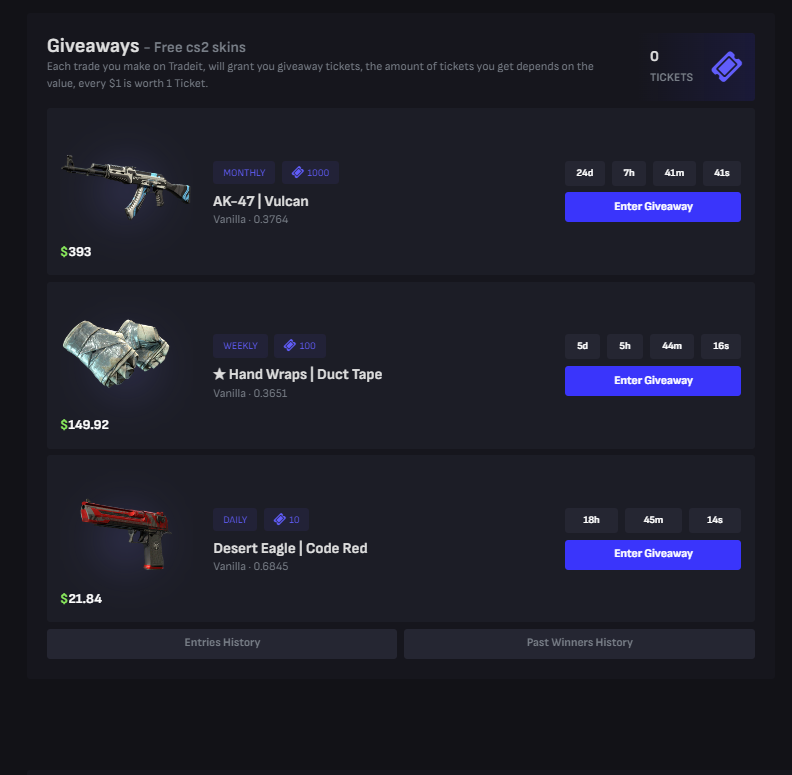Click the AK-47 | Vulcan title
Viewport: 792px width, 775px height.
click(x=261, y=201)
